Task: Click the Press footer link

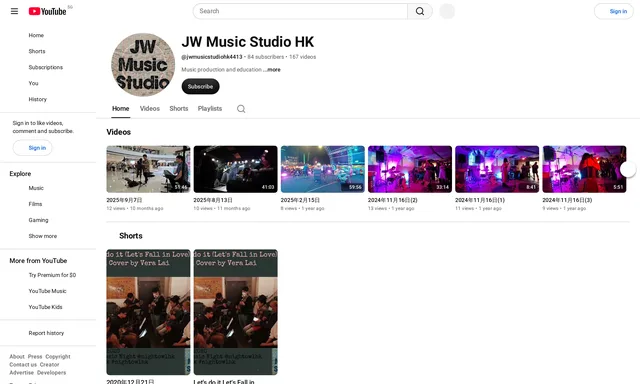Action: 35,357
